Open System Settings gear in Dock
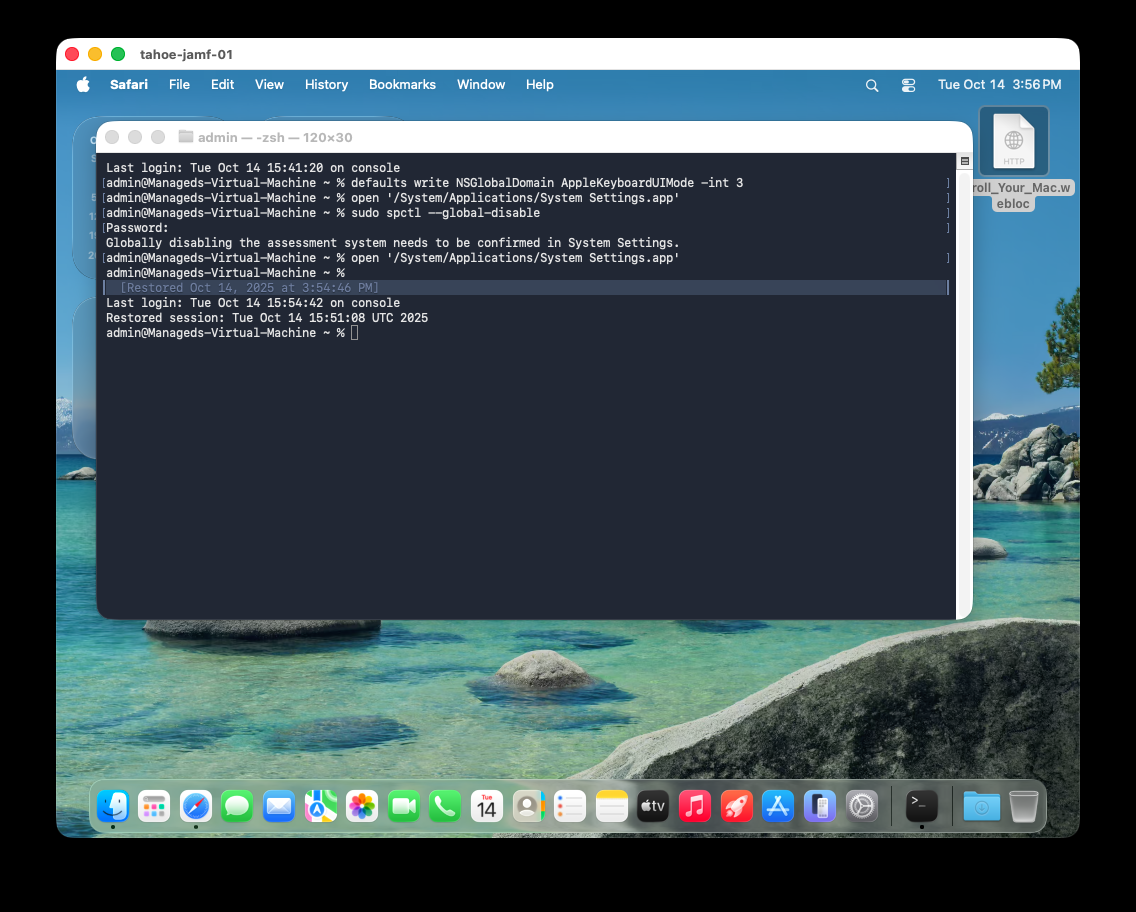1136x912 pixels. point(861,806)
